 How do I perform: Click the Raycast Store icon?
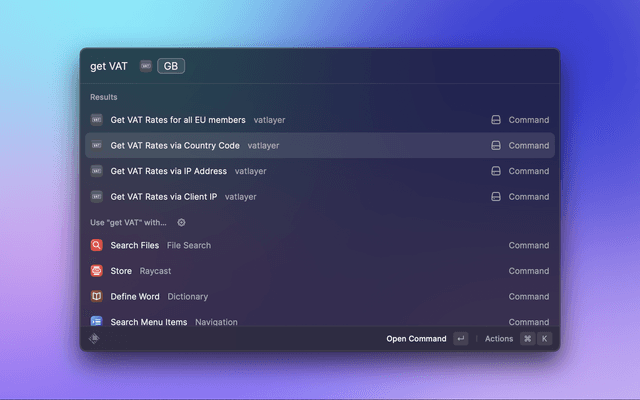[x=97, y=271]
